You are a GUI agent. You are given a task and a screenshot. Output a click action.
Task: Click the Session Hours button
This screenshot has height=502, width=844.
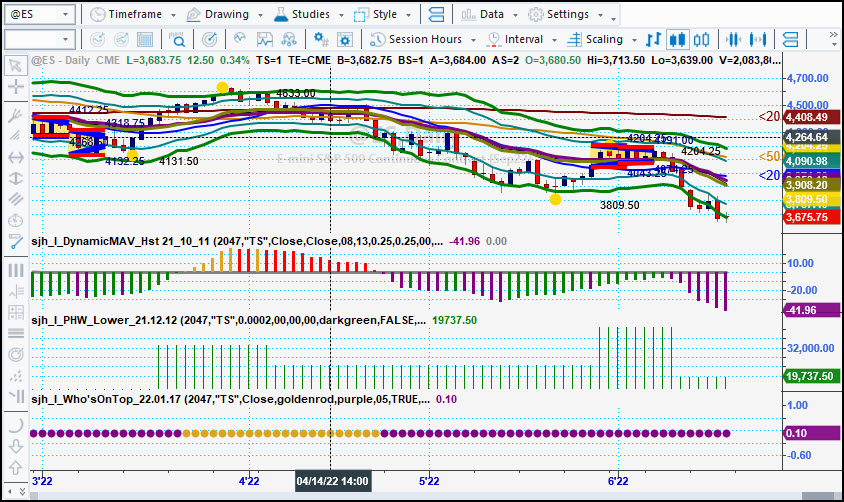[x=425, y=39]
